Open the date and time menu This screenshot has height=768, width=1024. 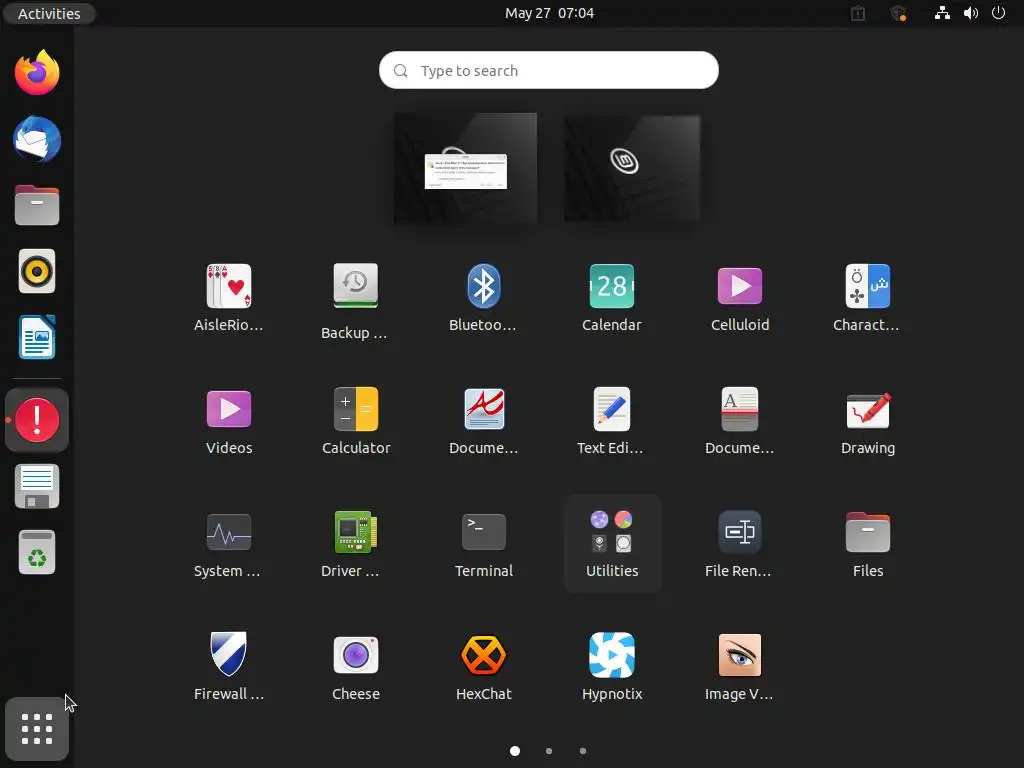pyautogui.click(x=549, y=13)
